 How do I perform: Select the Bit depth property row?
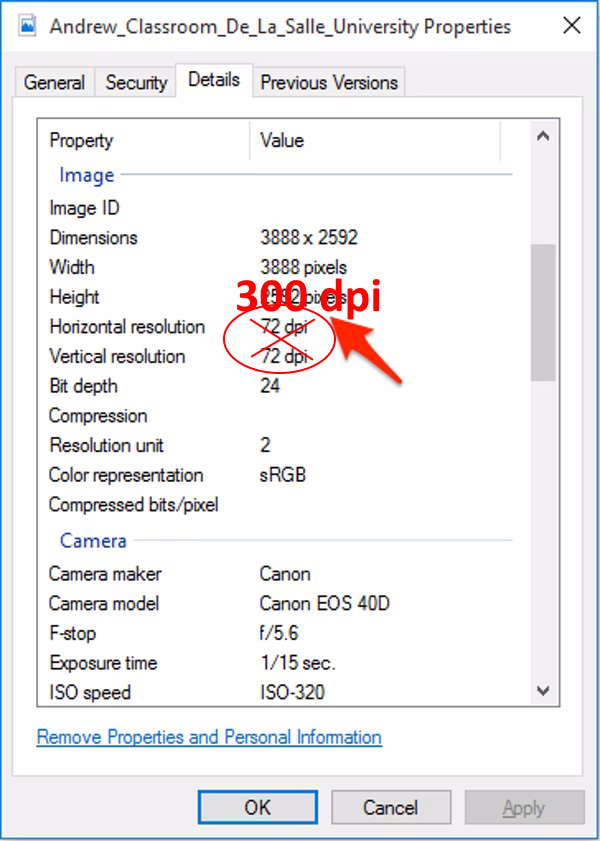click(x=83, y=386)
